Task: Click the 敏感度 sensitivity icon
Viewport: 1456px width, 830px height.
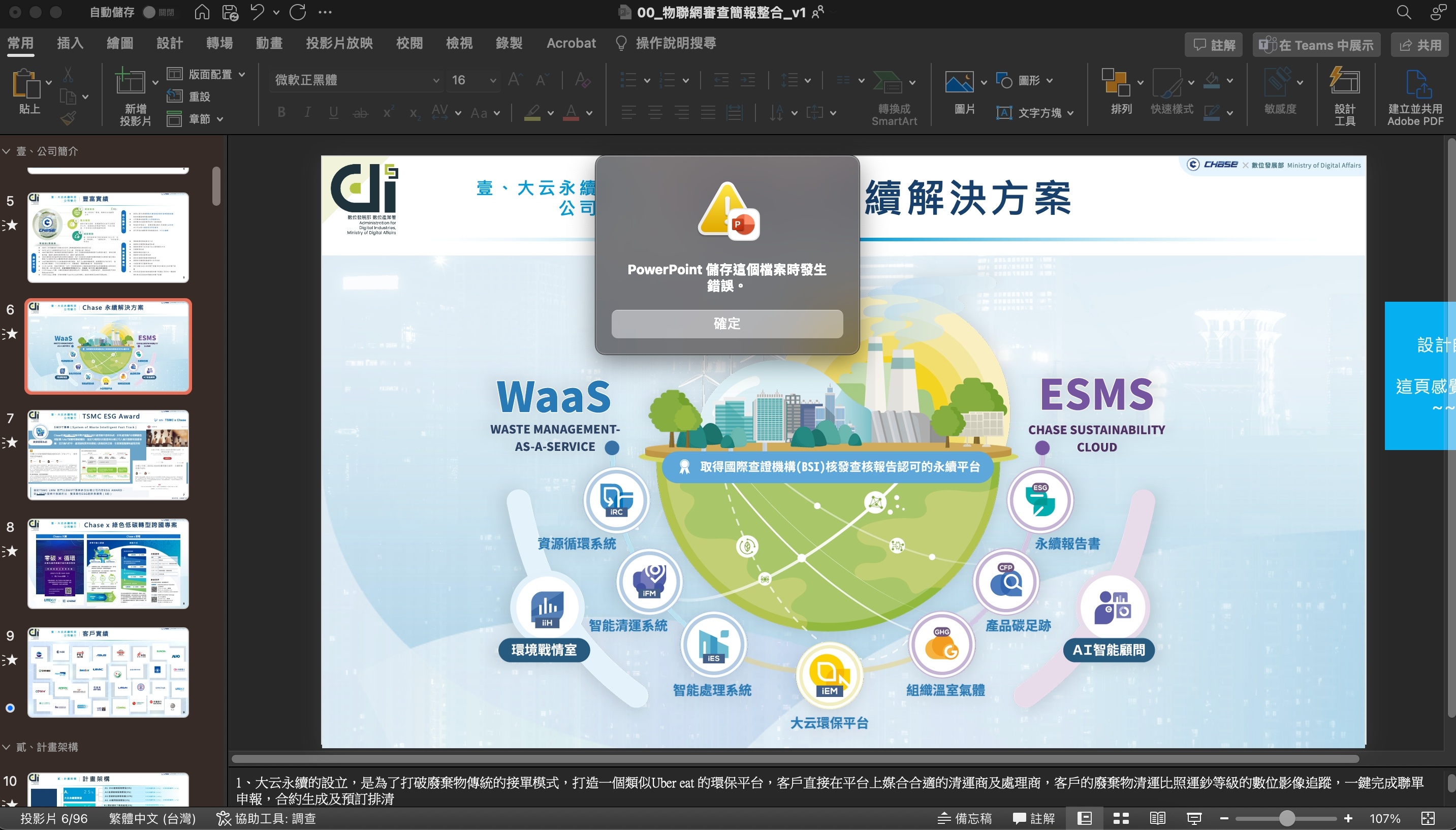Action: pos(1278,82)
